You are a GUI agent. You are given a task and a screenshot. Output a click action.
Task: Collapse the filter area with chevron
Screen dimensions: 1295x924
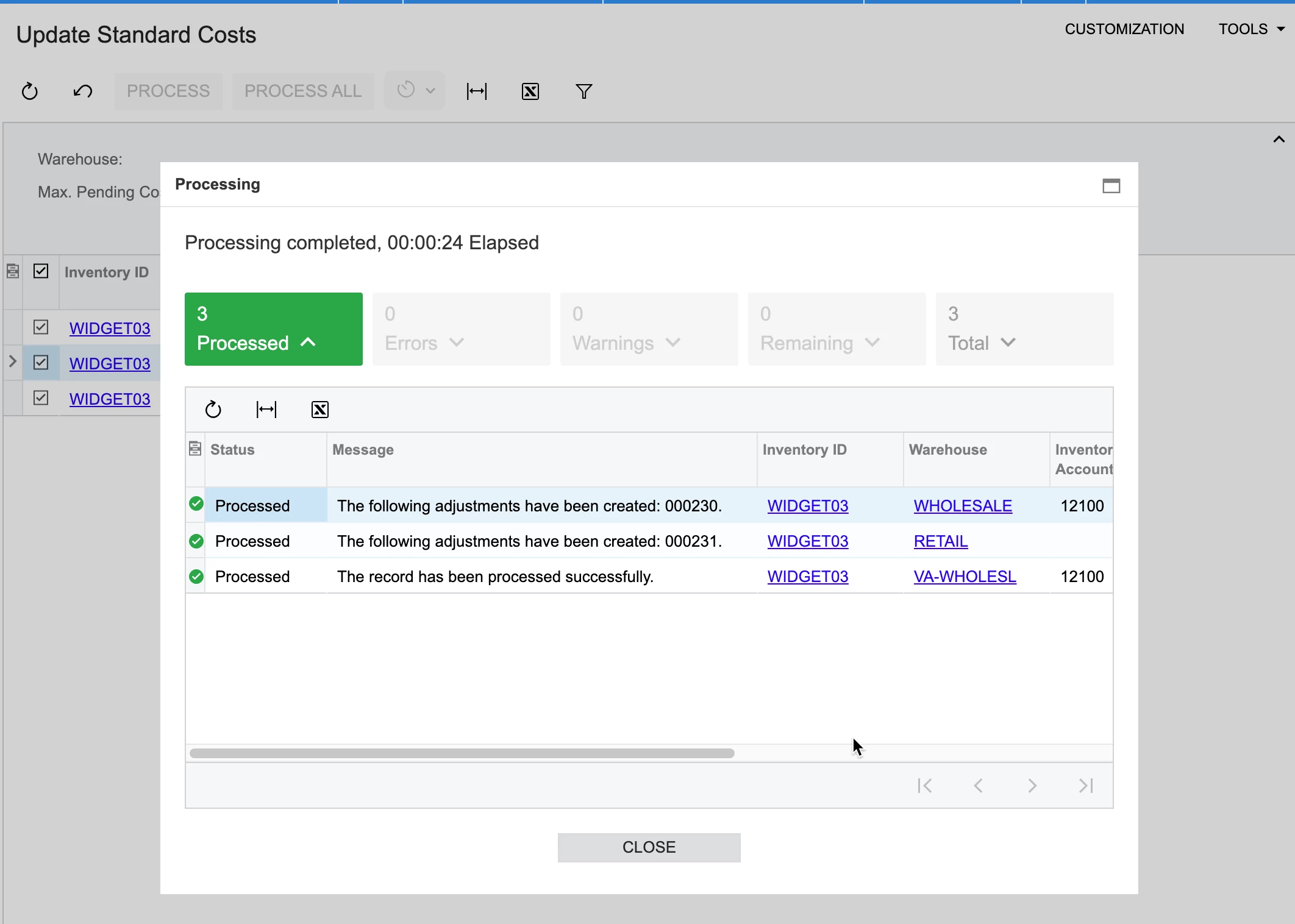[x=1279, y=140]
